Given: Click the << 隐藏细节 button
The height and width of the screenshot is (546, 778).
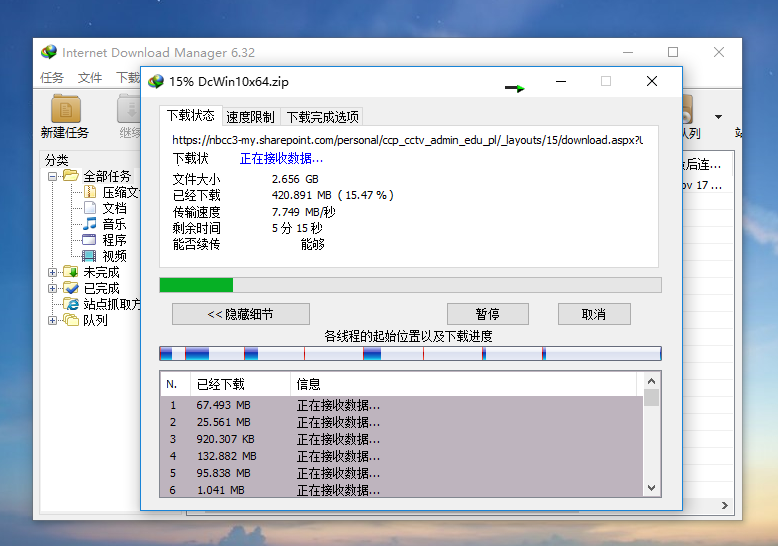Looking at the screenshot, I should [x=240, y=314].
